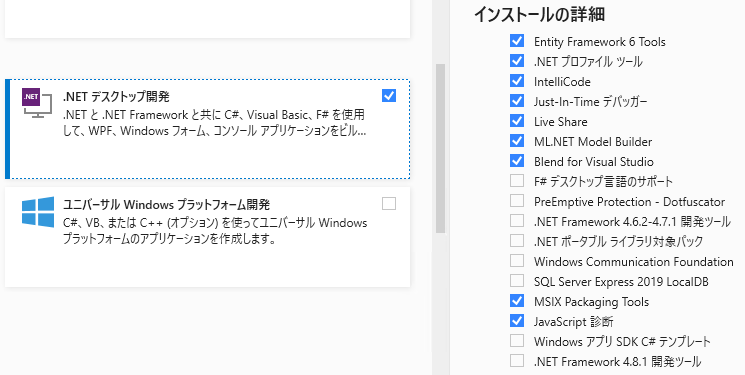Click the JavaScript 診断 label
The image size is (745, 375).
tap(573, 321)
